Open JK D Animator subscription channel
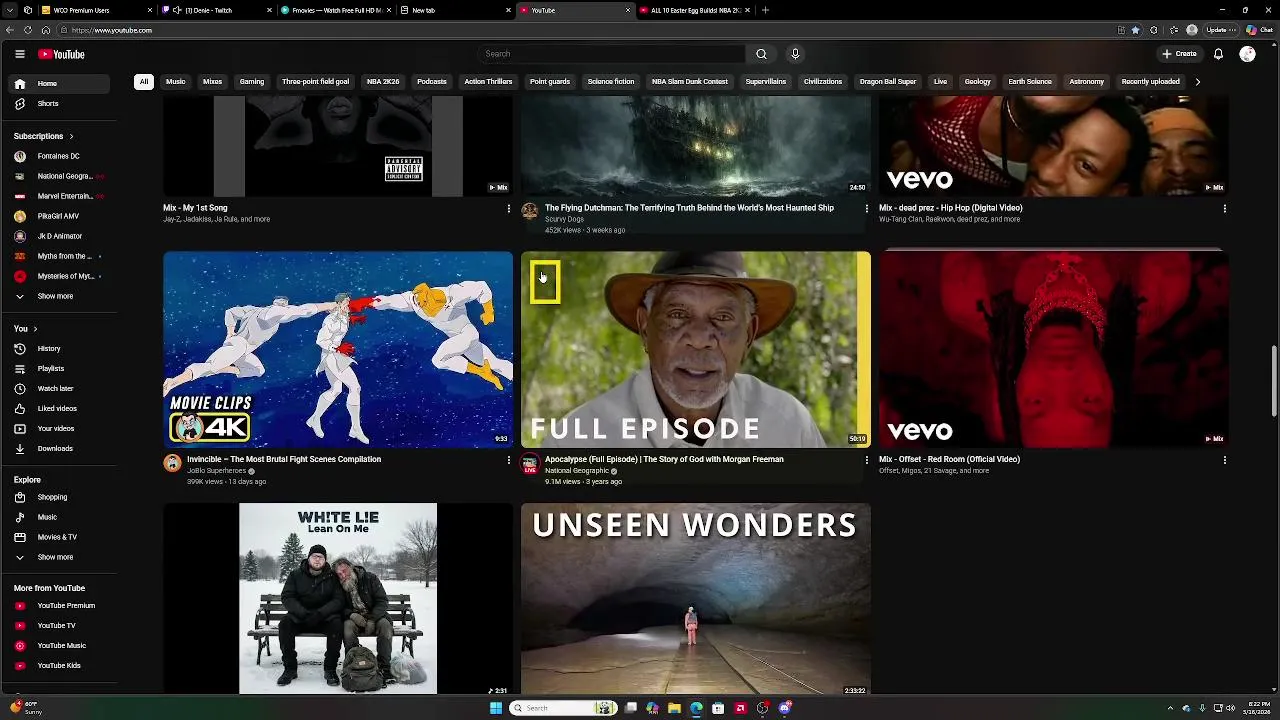The image size is (1280, 720). (x=60, y=236)
